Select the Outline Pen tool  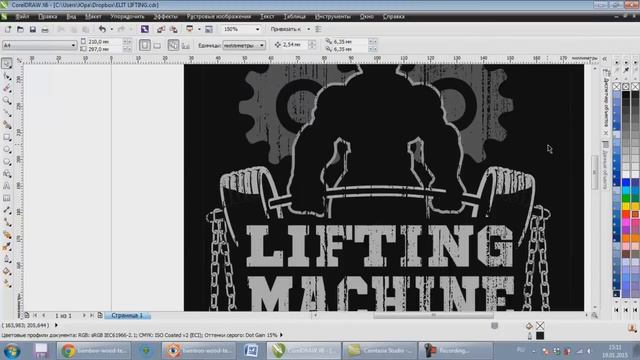coord(7,259)
